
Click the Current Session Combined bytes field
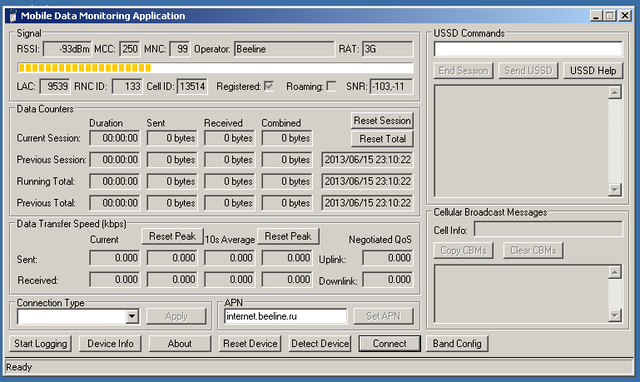pos(287,138)
